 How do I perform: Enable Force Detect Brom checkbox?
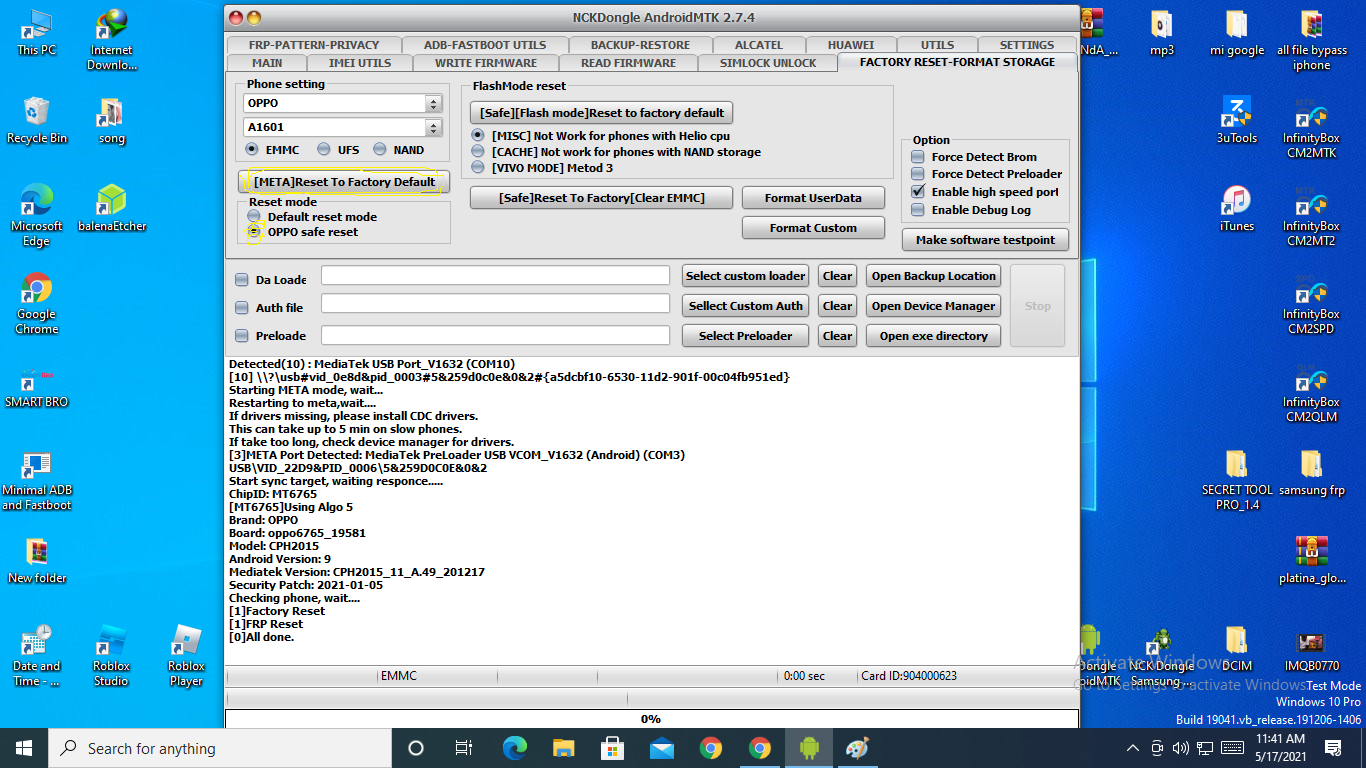point(918,156)
